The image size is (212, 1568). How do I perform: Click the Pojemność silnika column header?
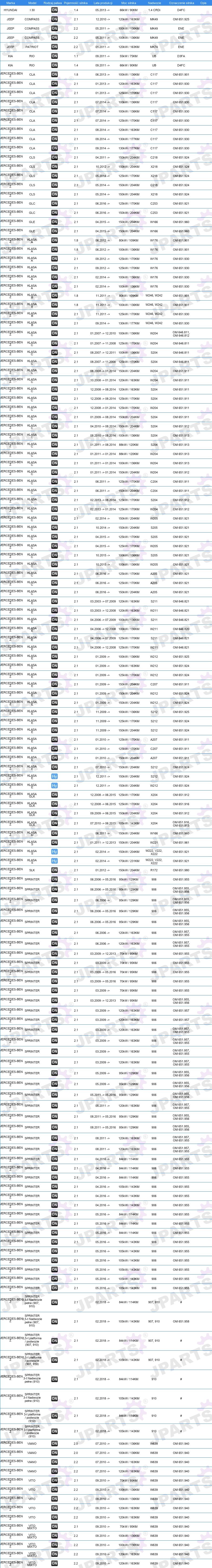(76, 3)
